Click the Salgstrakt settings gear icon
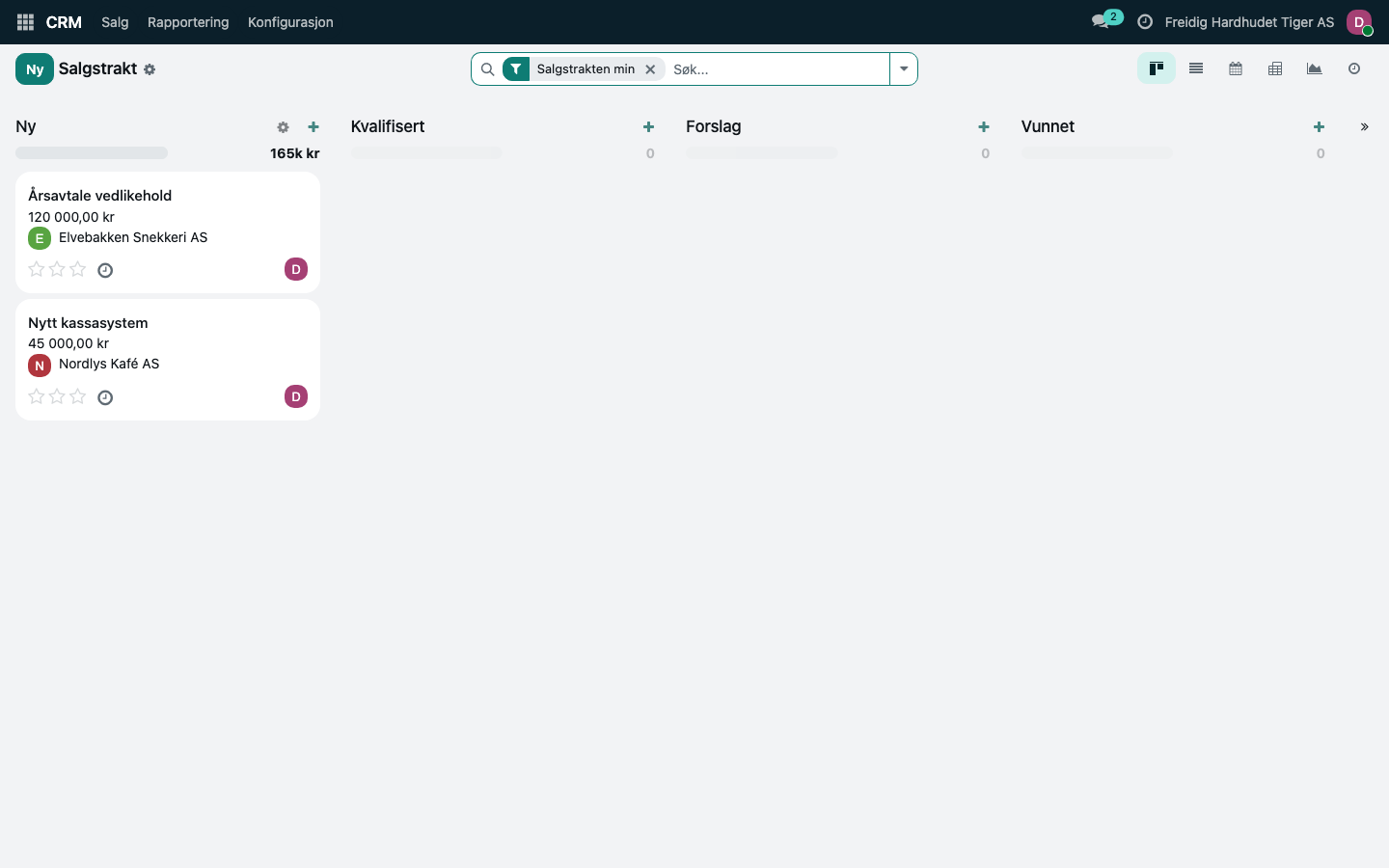Image resolution: width=1389 pixels, height=868 pixels. click(150, 69)
